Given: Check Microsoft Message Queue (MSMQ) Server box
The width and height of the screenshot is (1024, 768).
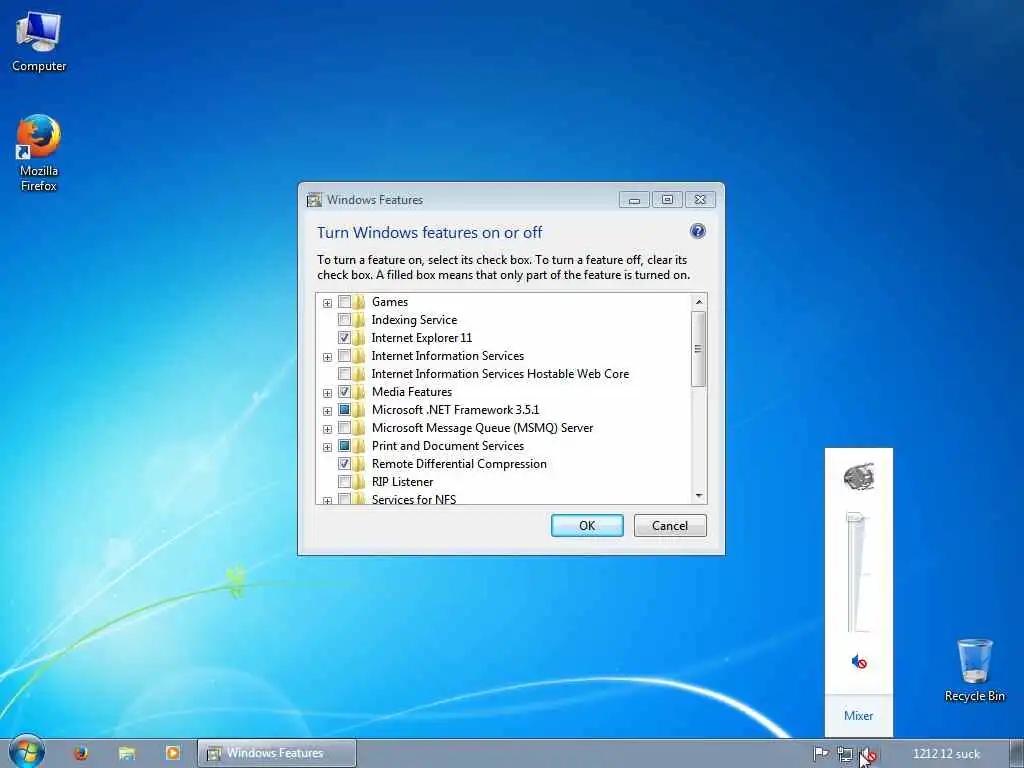Looking at the screenshot, I should click(x=344, y=428).
